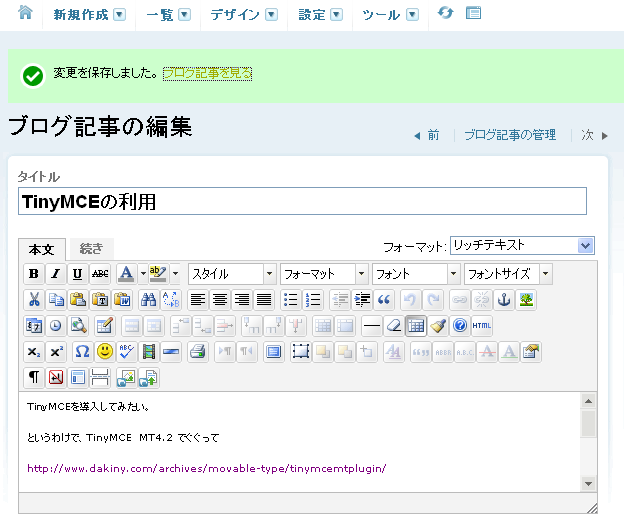Toggle align center button

220,300
